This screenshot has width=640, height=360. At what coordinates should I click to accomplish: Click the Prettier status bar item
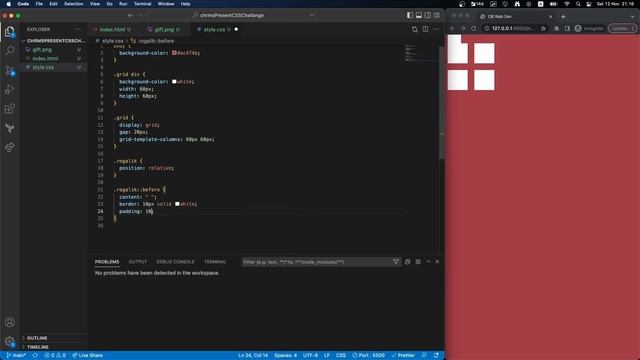[x=403, y=356]
